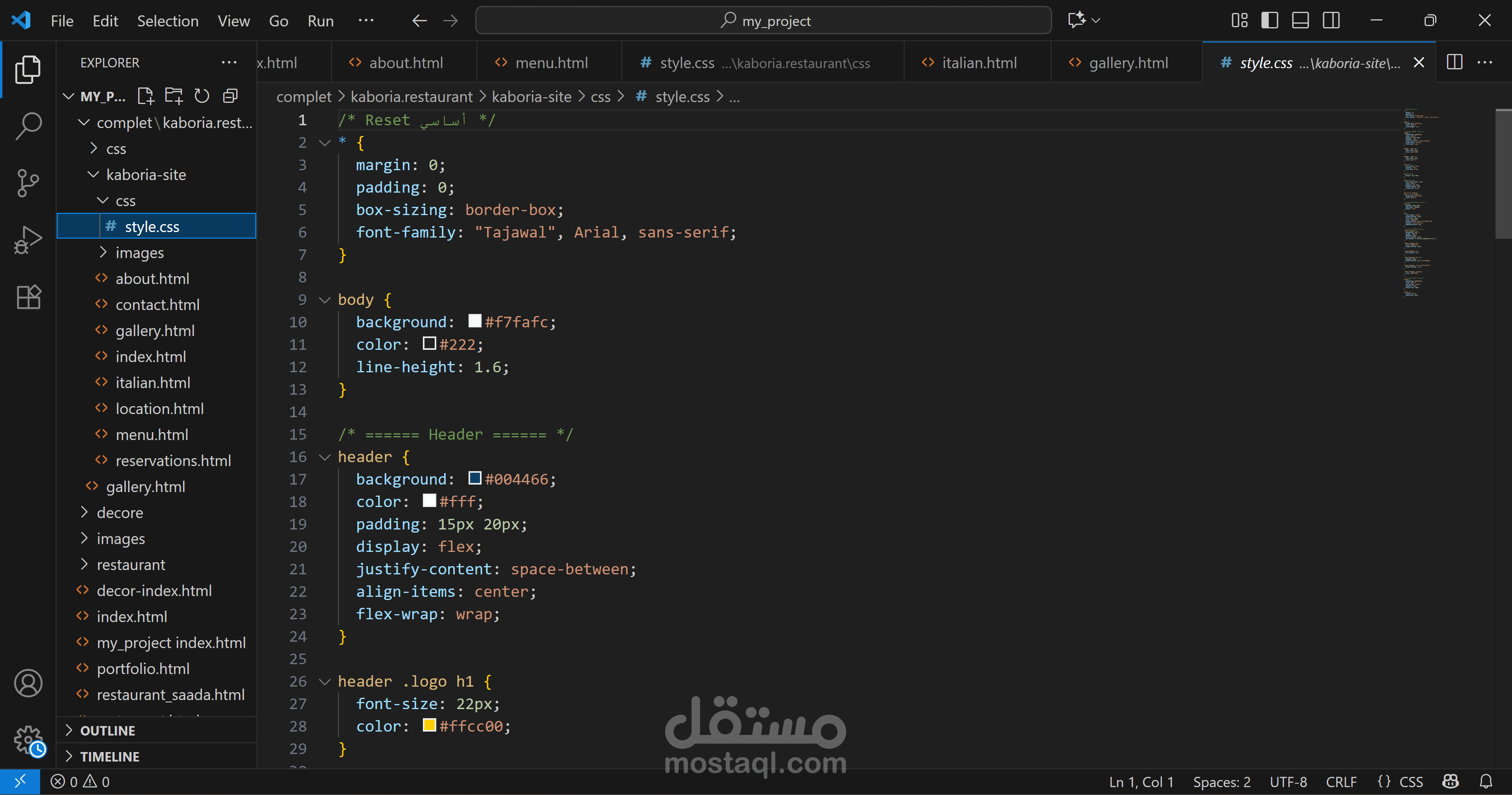The width and height of the screenshot is (1512, 795).
Task: Collapse all folders in Explorer
Action: (230, 96)
